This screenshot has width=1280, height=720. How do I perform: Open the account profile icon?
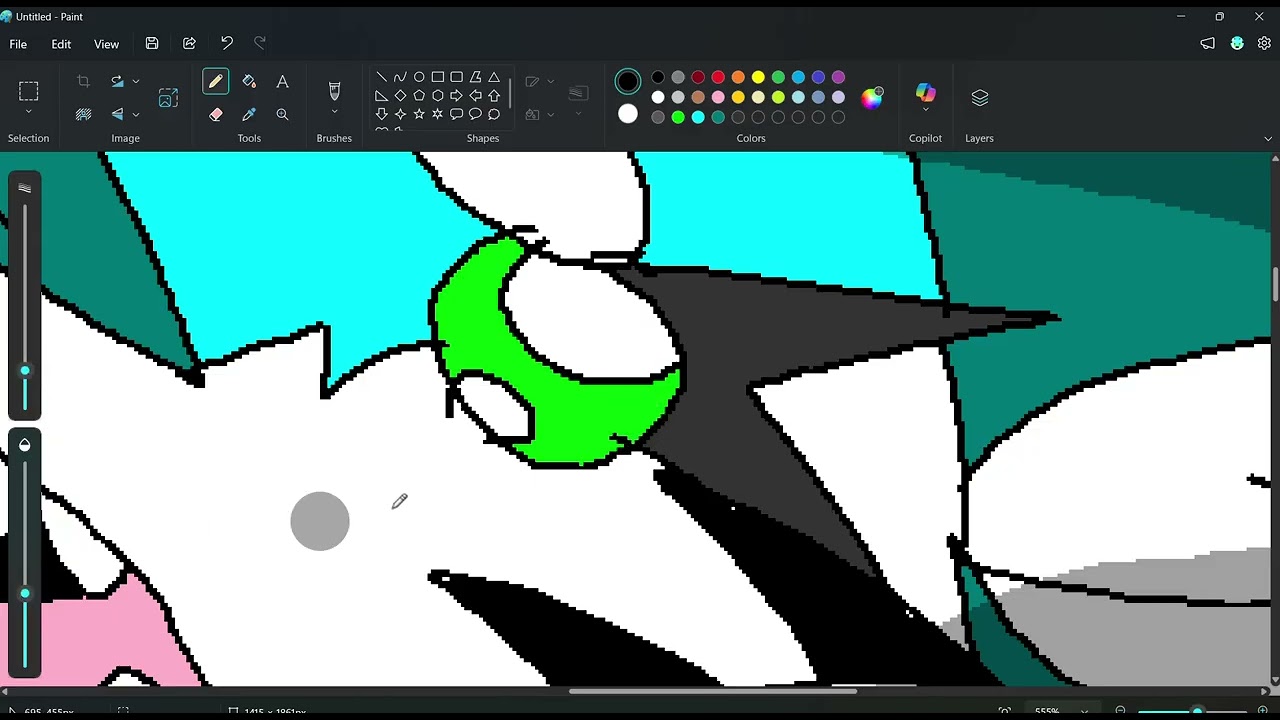(1237, 43)
